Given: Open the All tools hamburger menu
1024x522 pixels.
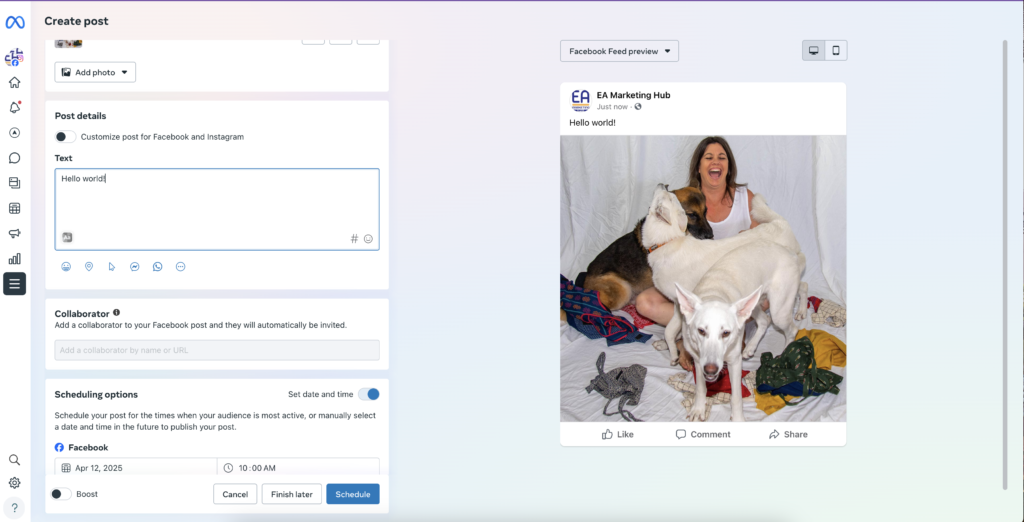Looking at the screenshot, I should (x=14, y=284).
